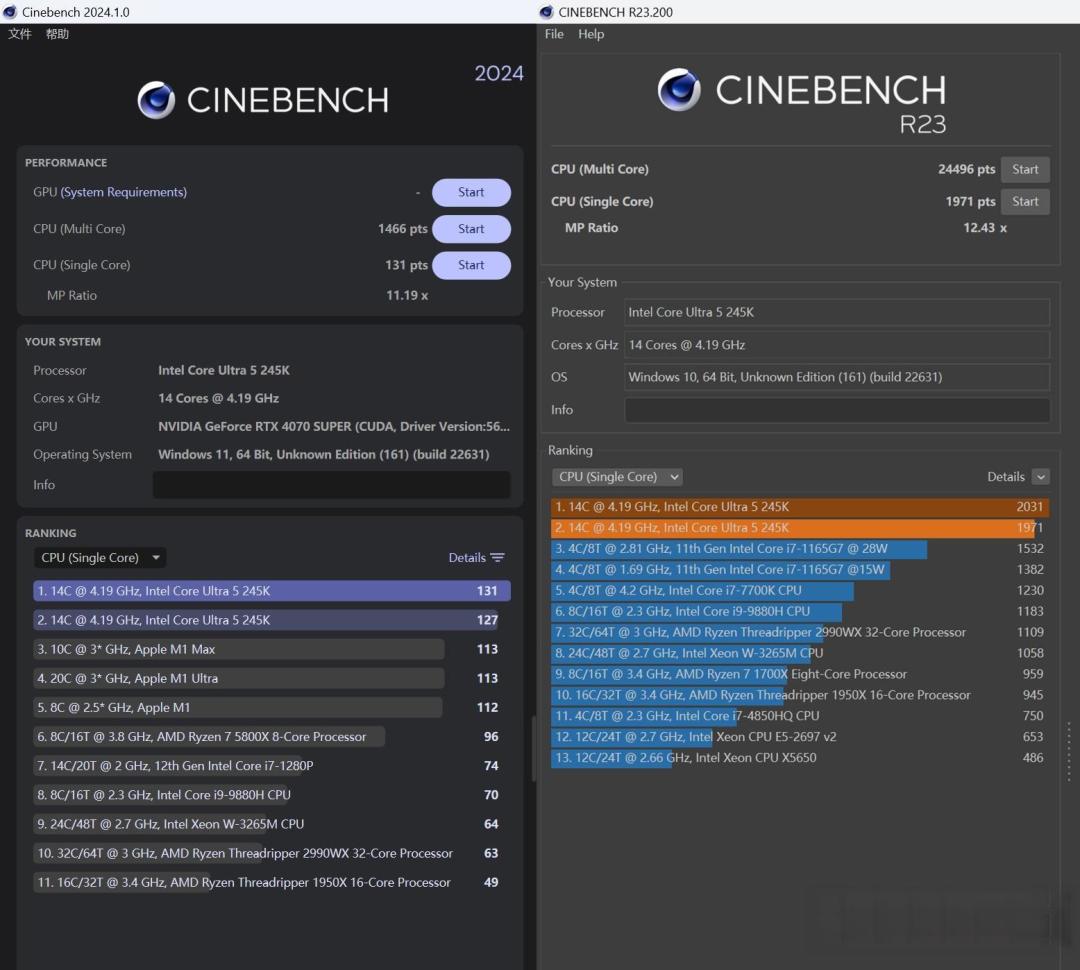Select Intel Core i7-7700K ranking row
Viewport: 1080px width, 970px height.
800,590
